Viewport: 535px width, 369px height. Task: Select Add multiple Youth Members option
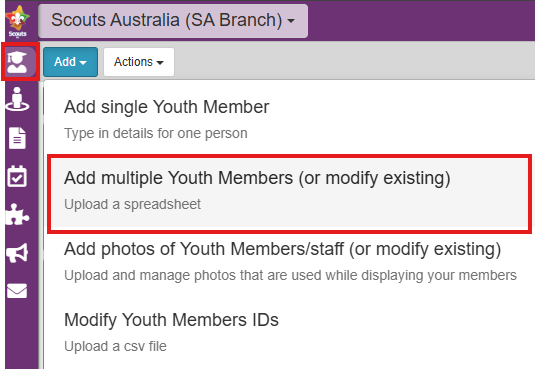289,194
